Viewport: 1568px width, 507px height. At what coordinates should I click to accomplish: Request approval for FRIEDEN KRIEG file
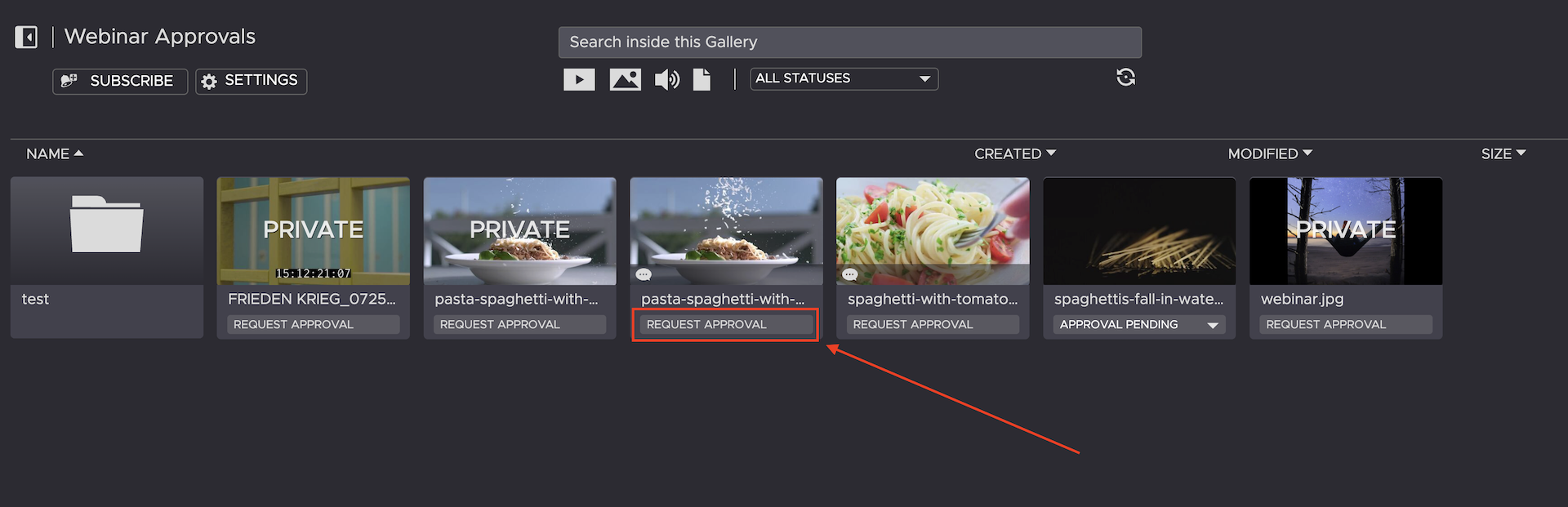313,324
